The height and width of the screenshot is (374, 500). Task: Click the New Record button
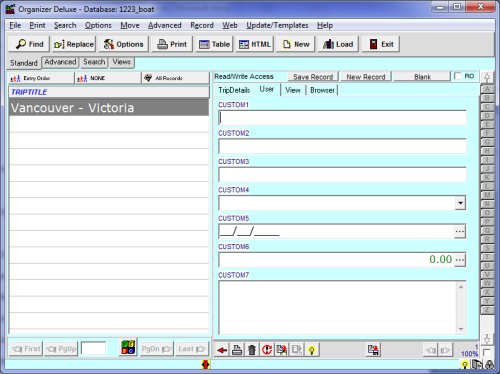366,77
